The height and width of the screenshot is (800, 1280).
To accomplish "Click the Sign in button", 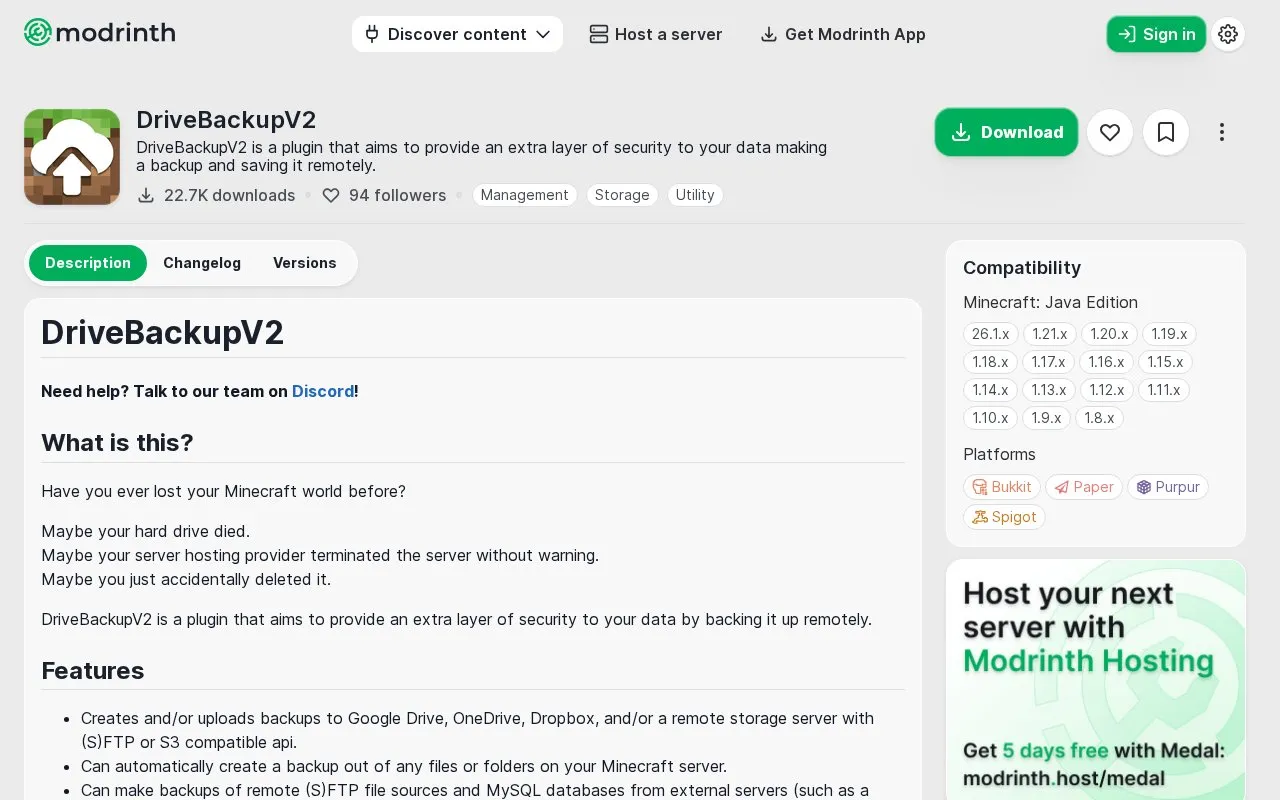I will coord(1156,34).
